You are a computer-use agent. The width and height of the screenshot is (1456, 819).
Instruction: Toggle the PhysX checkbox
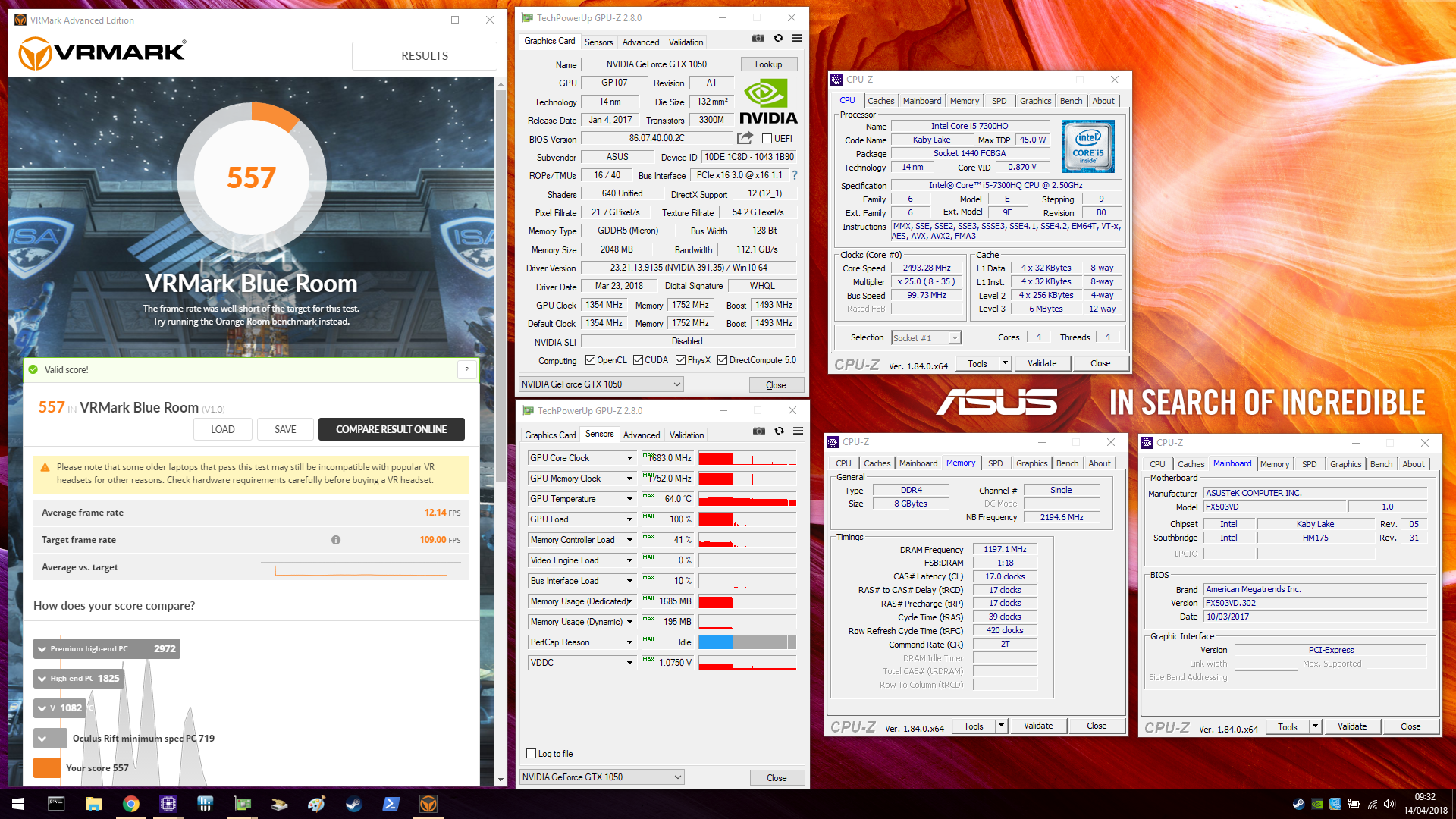tap(680, 360)
